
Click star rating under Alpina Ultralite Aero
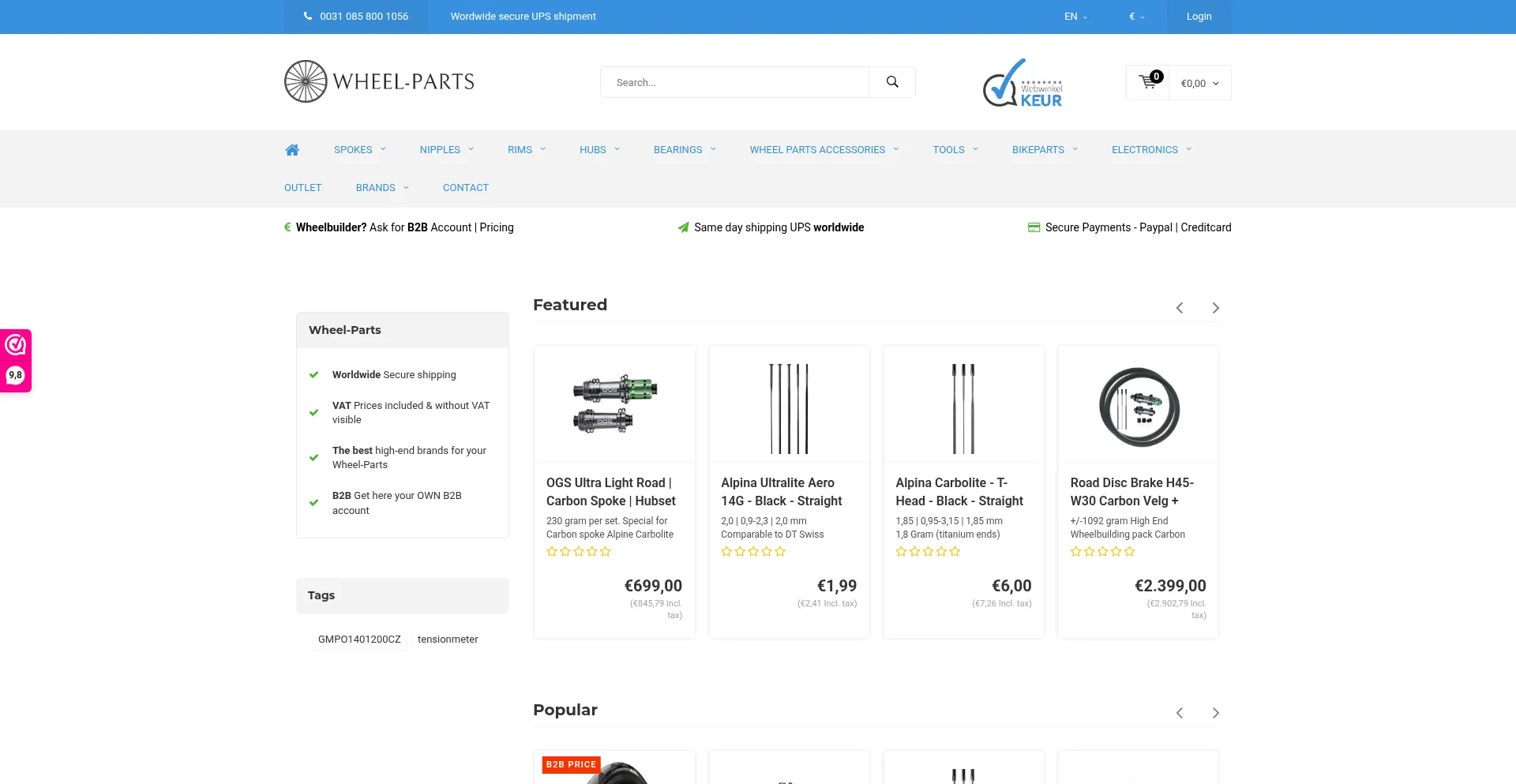(x=753, y=552)
